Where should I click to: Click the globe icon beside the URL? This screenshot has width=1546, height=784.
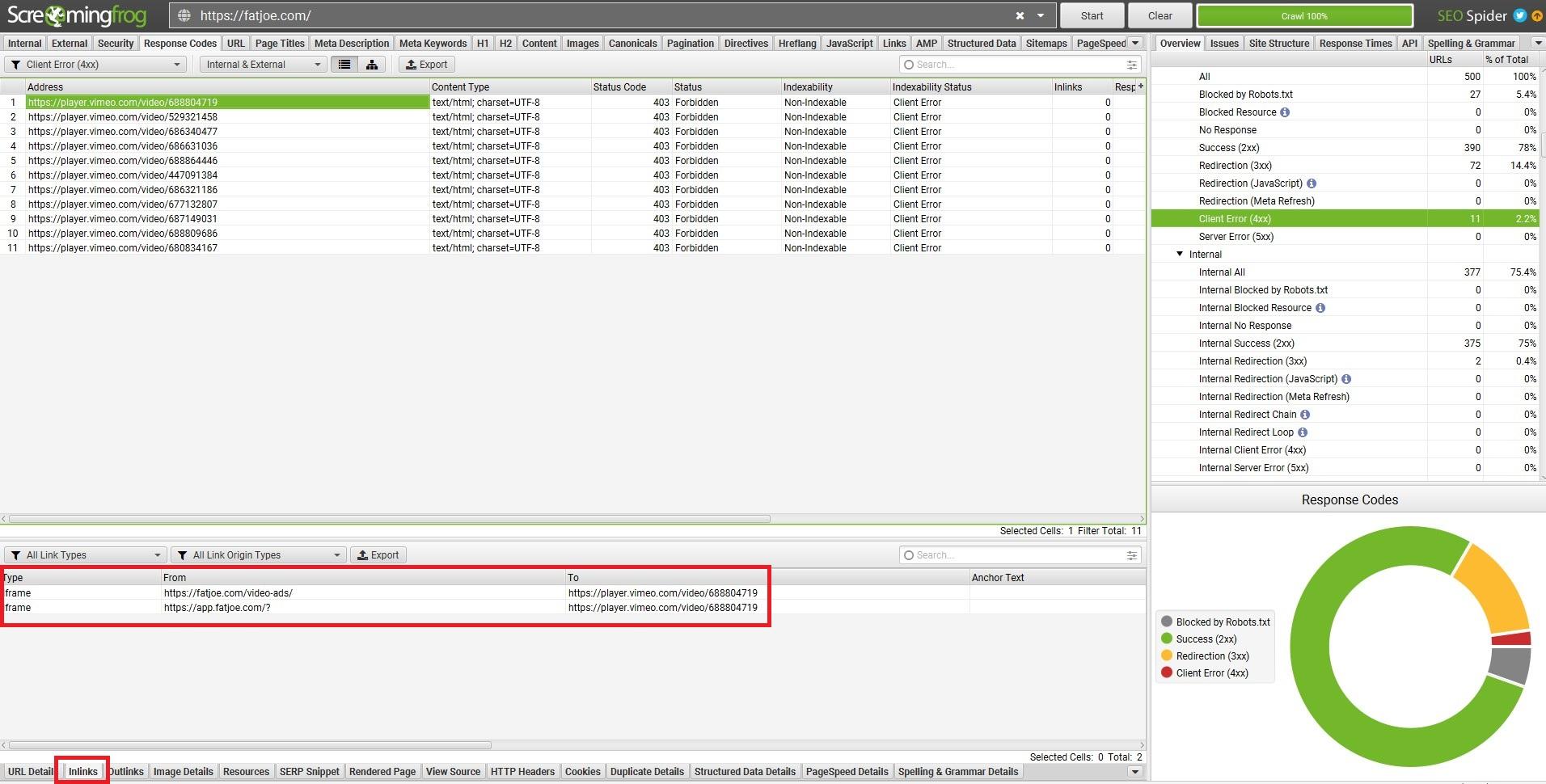click(184, 15)
